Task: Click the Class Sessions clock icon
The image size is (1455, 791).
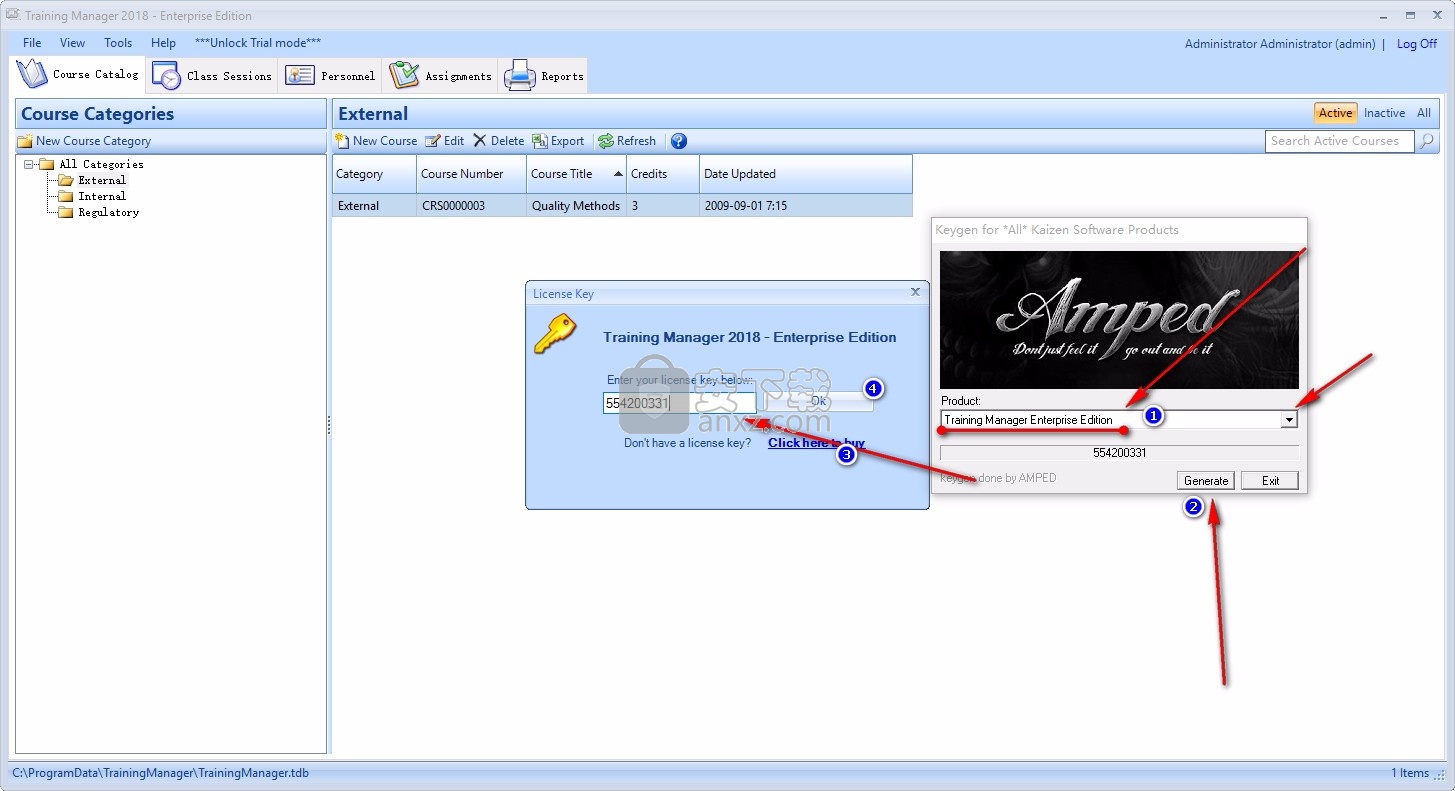Action: (x=167, y=76)
